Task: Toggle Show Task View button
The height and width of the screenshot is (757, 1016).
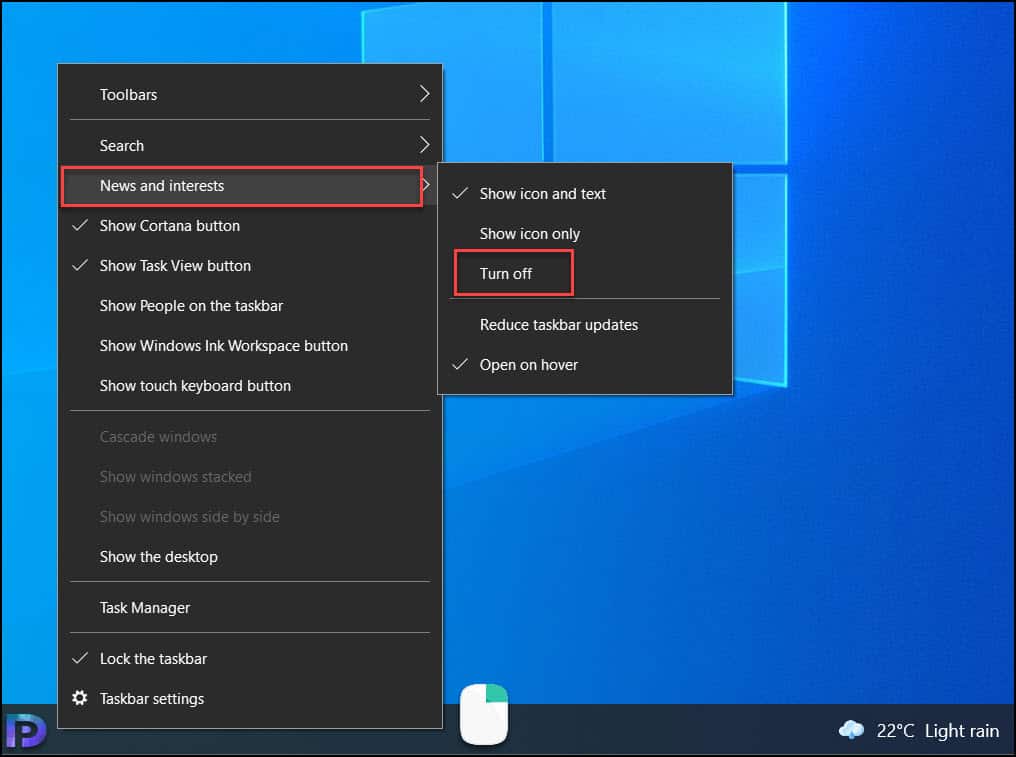Action: (x=250, y=266)
